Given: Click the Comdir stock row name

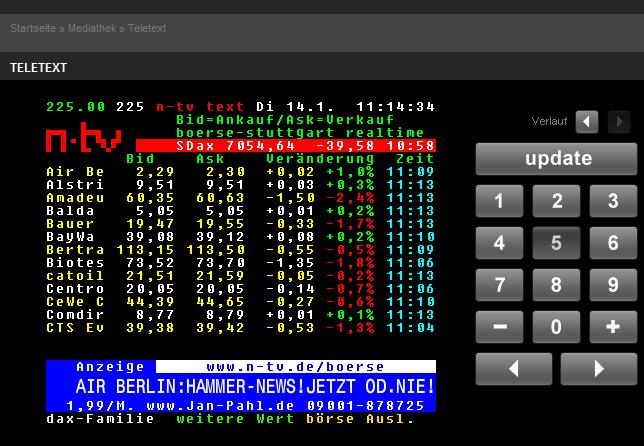Looking at the screenshot, I should pos(75,315).
